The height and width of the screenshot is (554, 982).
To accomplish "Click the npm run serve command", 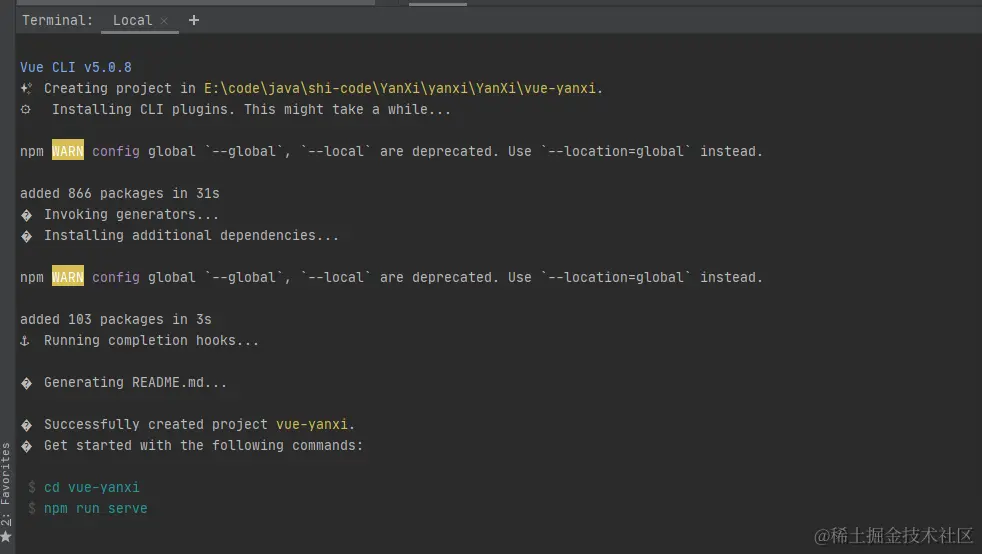I will pos(95,508).
